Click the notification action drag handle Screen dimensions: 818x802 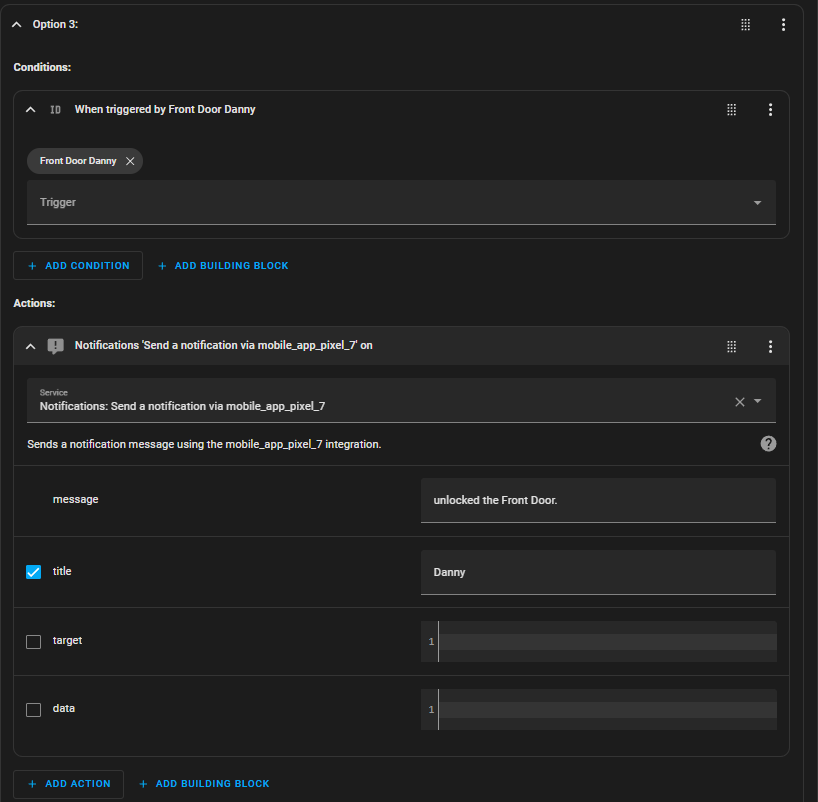tap(731, 346)
